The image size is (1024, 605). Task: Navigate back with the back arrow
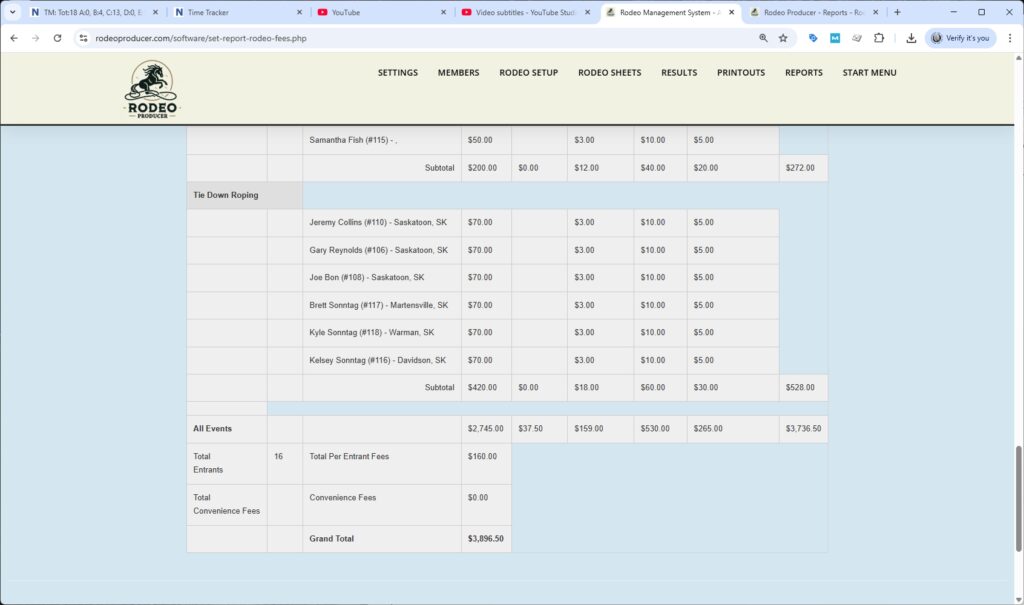[x=13, y=38]
